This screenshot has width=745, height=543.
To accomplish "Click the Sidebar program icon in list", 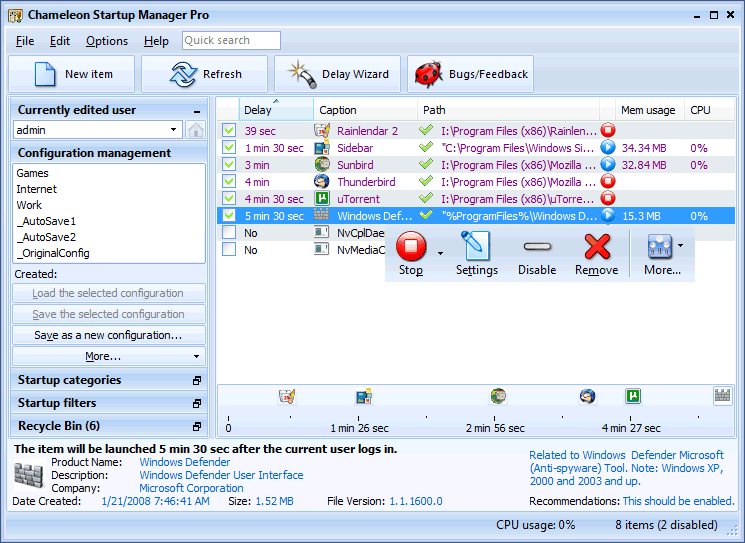I will pyautogui.click(x=322, y=147).
